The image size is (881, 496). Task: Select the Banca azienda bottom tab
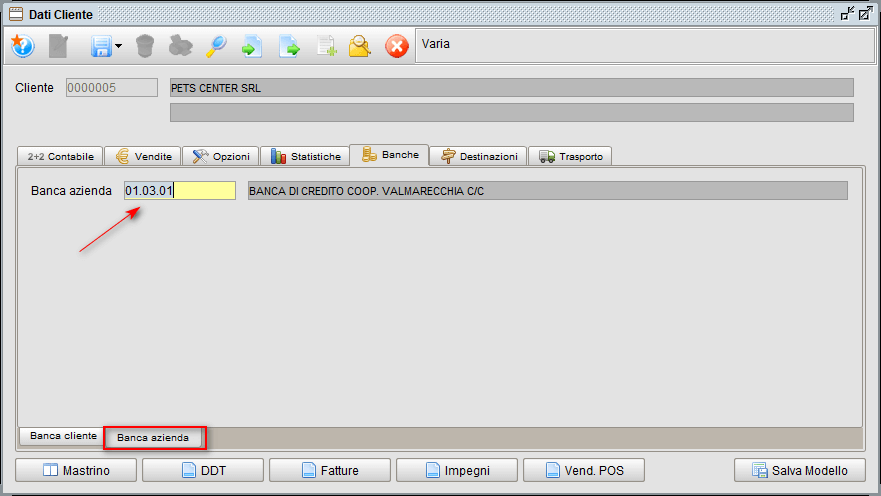[x=153, y=438]
